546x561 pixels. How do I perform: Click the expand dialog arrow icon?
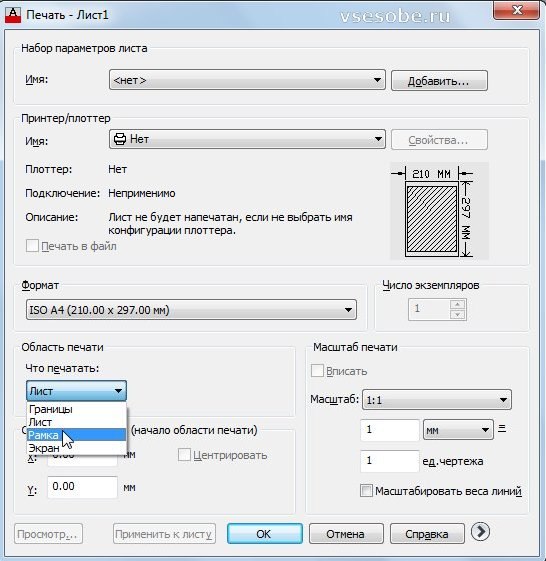coord(480,532)
